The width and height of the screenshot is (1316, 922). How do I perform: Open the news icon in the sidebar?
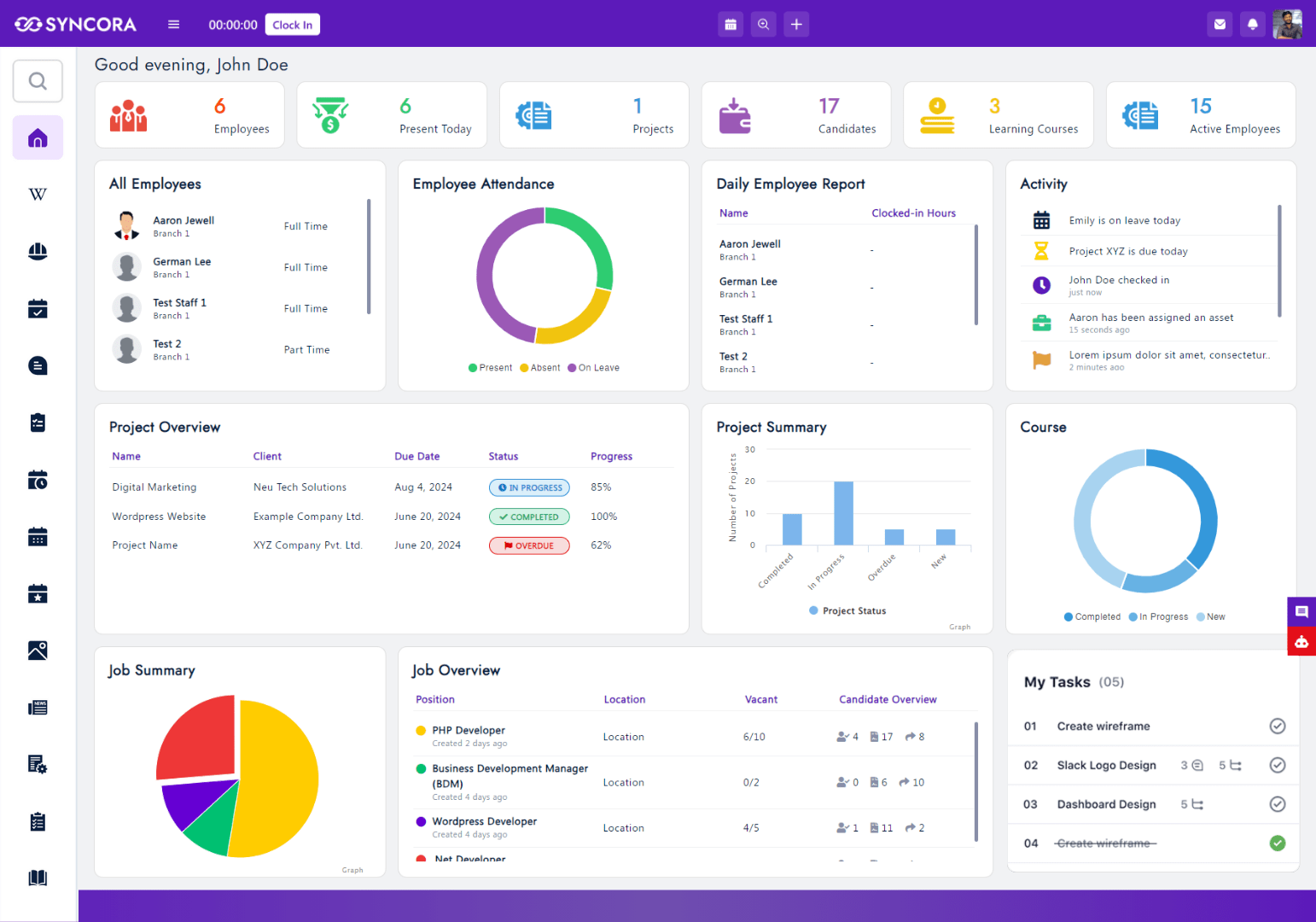tap(38, 707)
